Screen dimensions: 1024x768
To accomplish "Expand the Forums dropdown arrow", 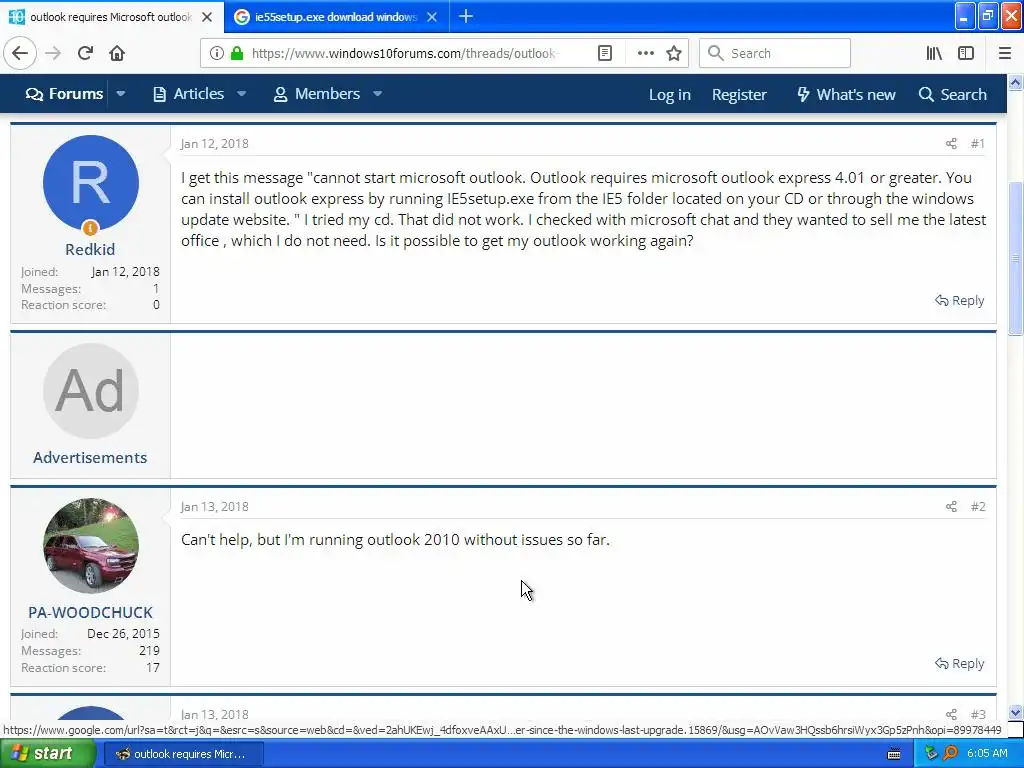I will tap(121, 94).
